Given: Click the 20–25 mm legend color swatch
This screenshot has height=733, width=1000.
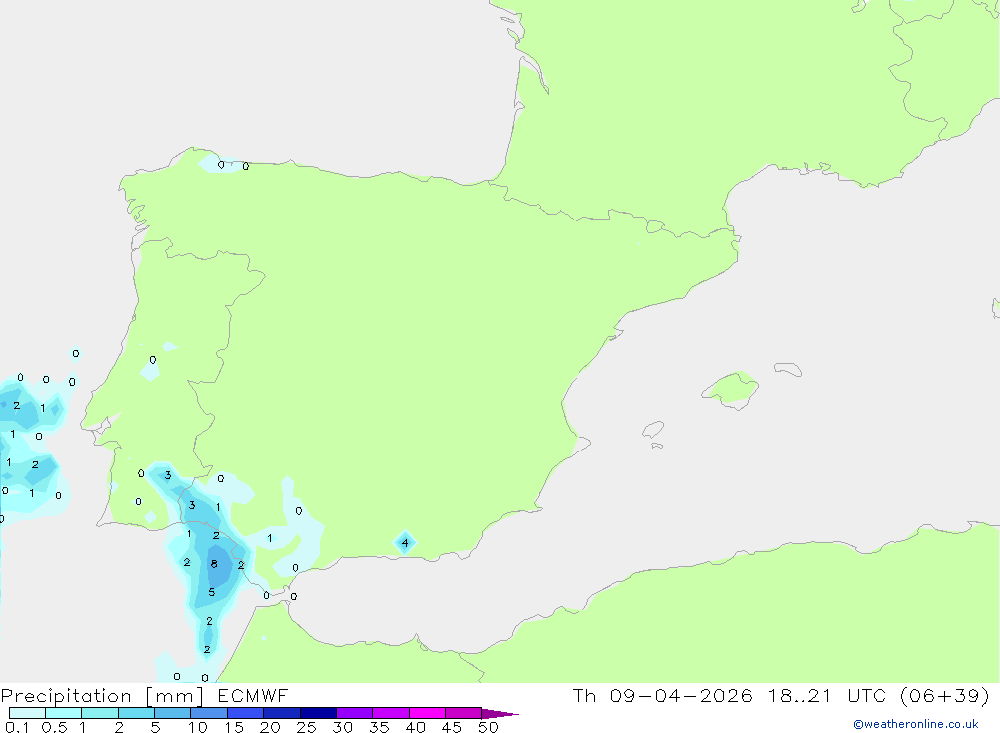Looking at the screenshot, I should [282, 713].
